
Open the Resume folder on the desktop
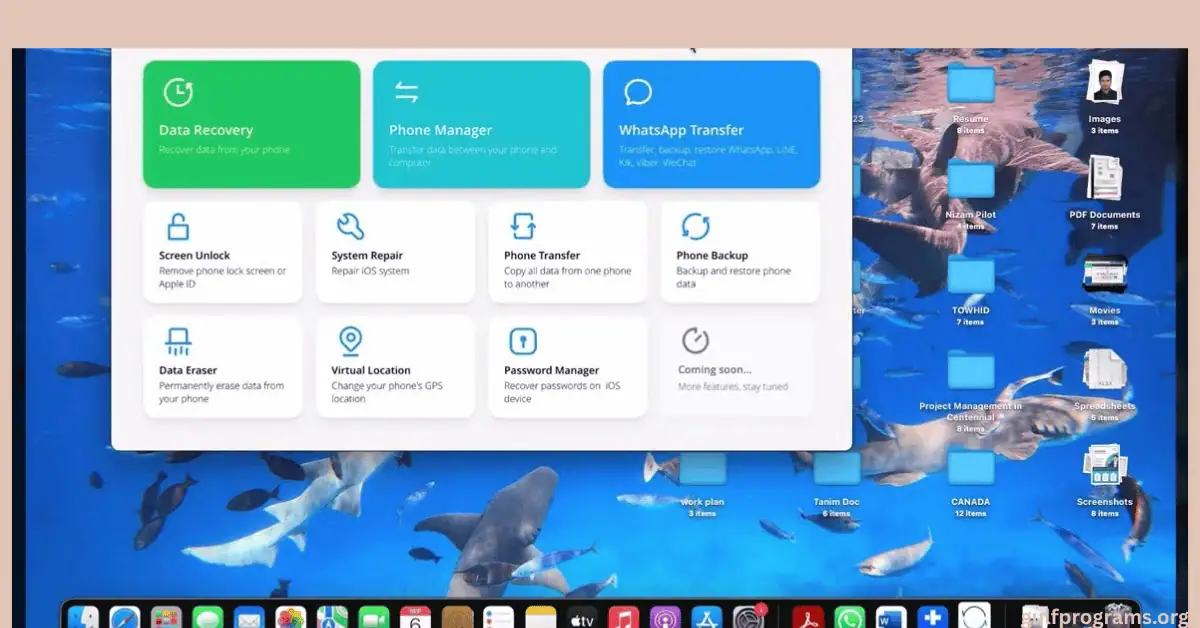coord(970,86)
